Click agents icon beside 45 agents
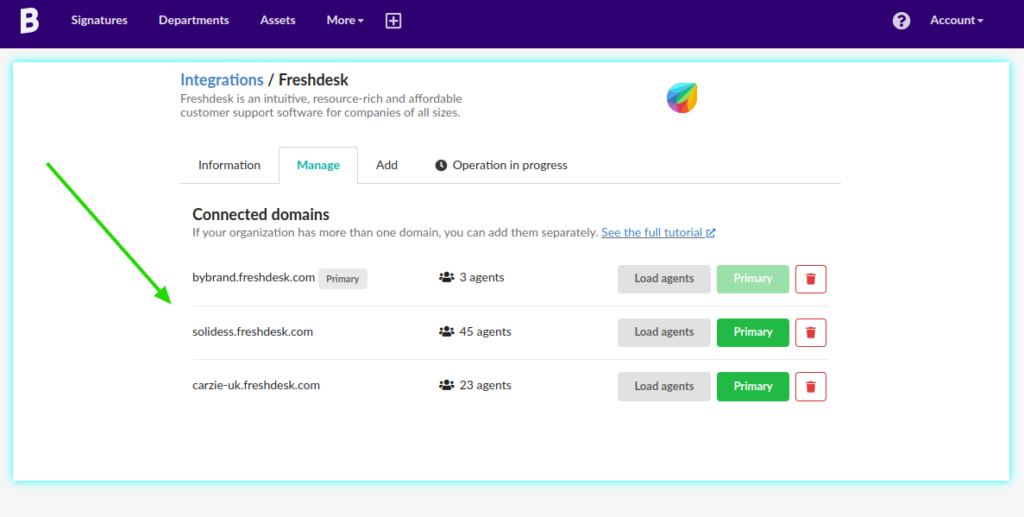This screenshot has width=1024, height=517. [x=447, y=332]
